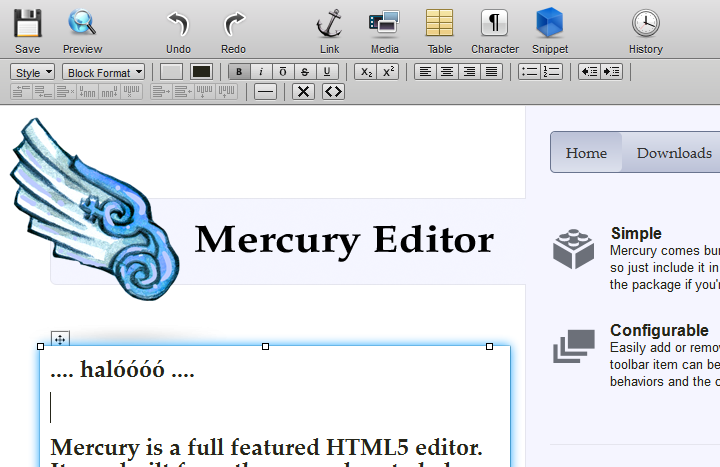The width and height of the screenshot is (720, 467).
Task: Decrease indent with the outdent icon
Action: [x=589, y=72]
